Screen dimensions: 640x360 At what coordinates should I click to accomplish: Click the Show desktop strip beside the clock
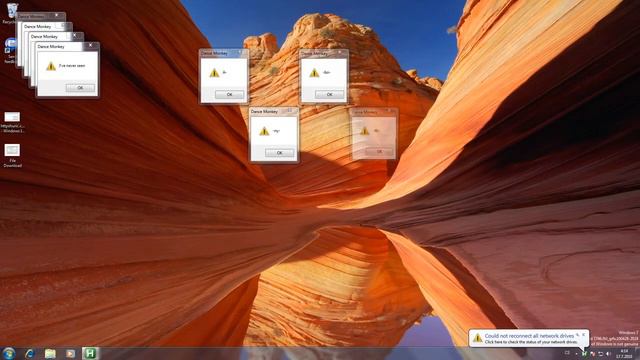(637, 354)
